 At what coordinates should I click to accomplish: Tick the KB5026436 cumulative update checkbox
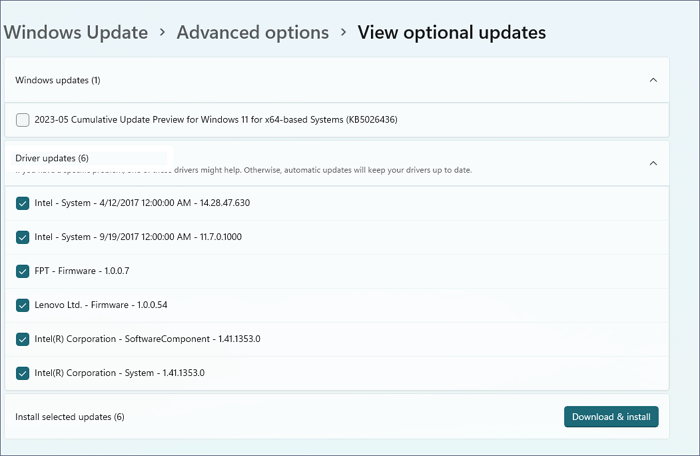click(23, 121)
